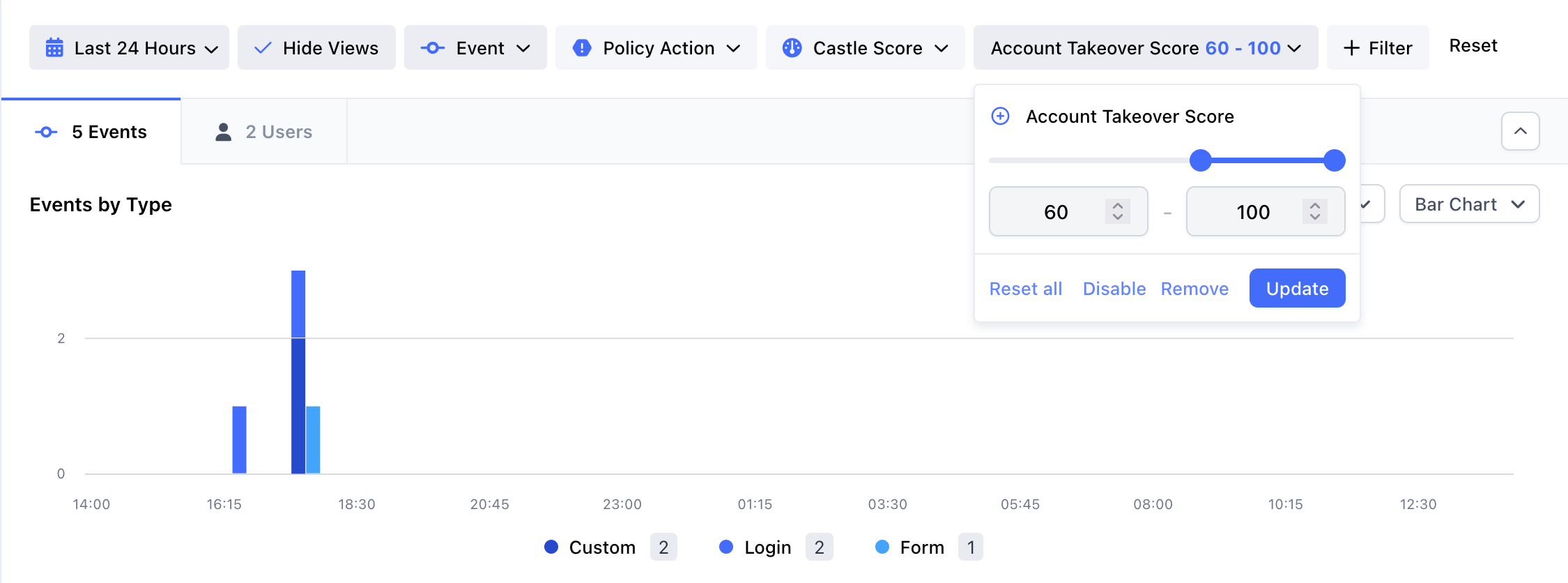
Task: Switch to the 5 Events tab
Action: 91,132
